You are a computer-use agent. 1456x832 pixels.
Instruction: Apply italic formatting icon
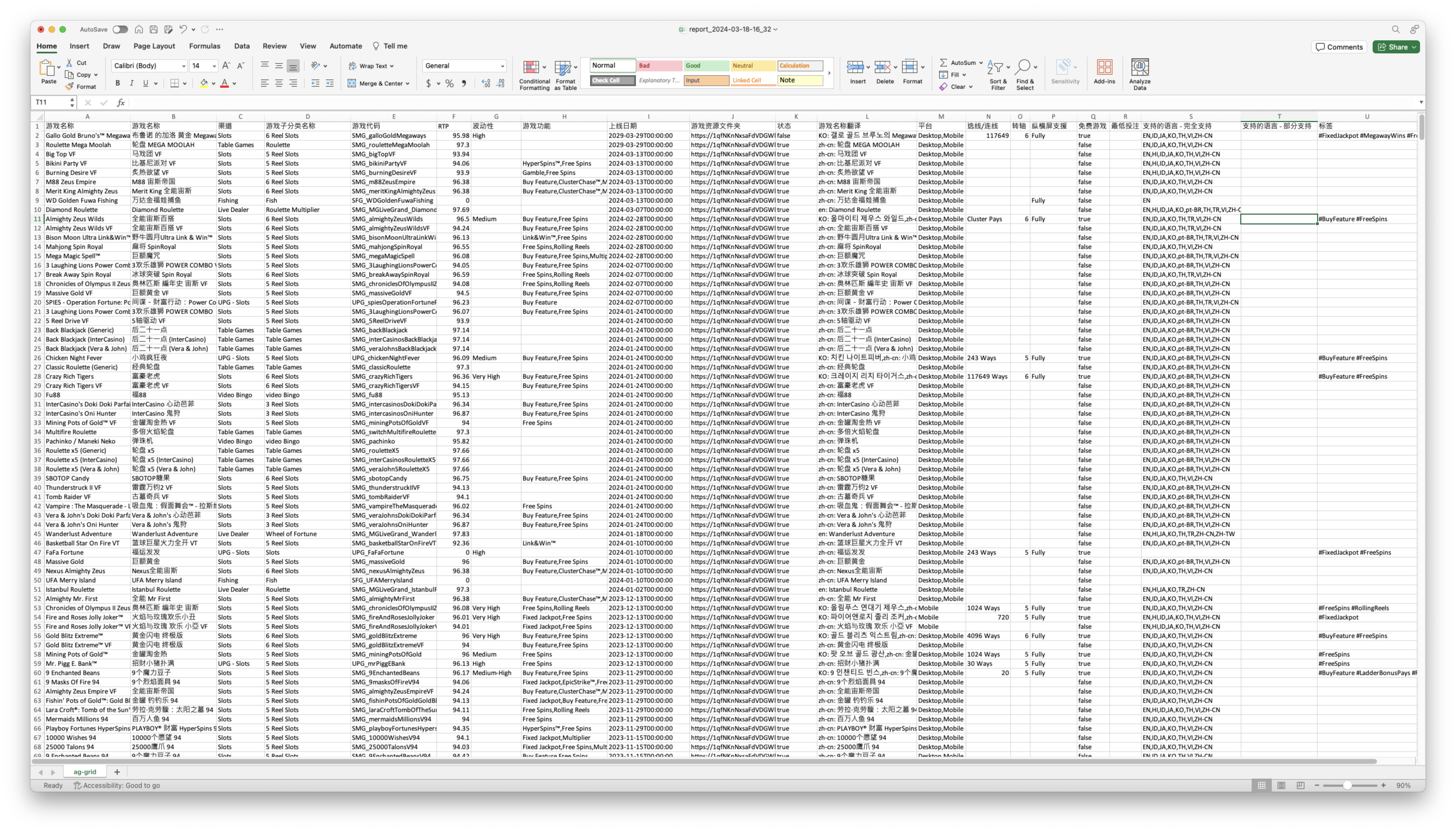131,83
